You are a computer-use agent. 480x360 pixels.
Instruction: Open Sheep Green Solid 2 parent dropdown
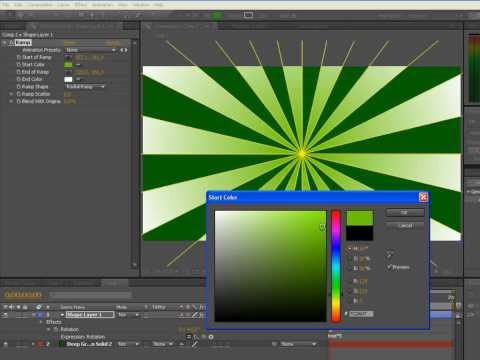click(x=297, y=344)
